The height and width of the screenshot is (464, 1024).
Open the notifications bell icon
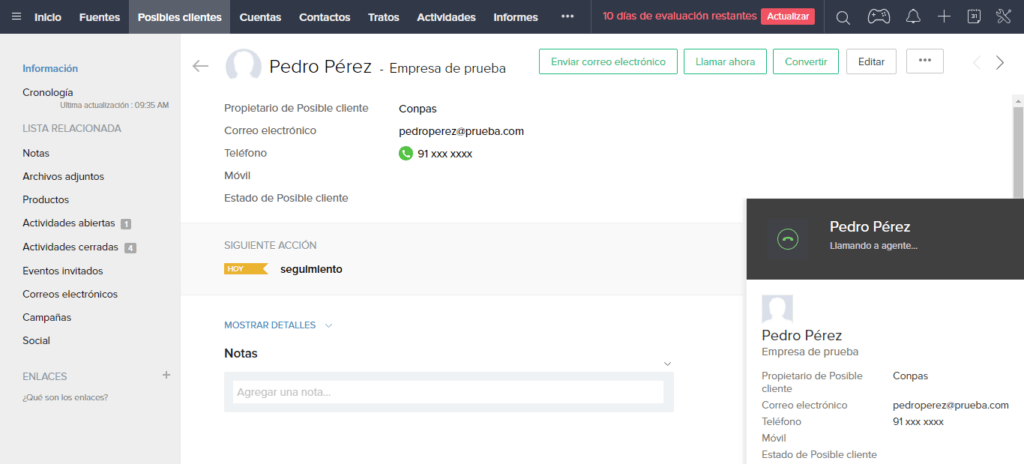pyautogui.click(x=913, y=17)
